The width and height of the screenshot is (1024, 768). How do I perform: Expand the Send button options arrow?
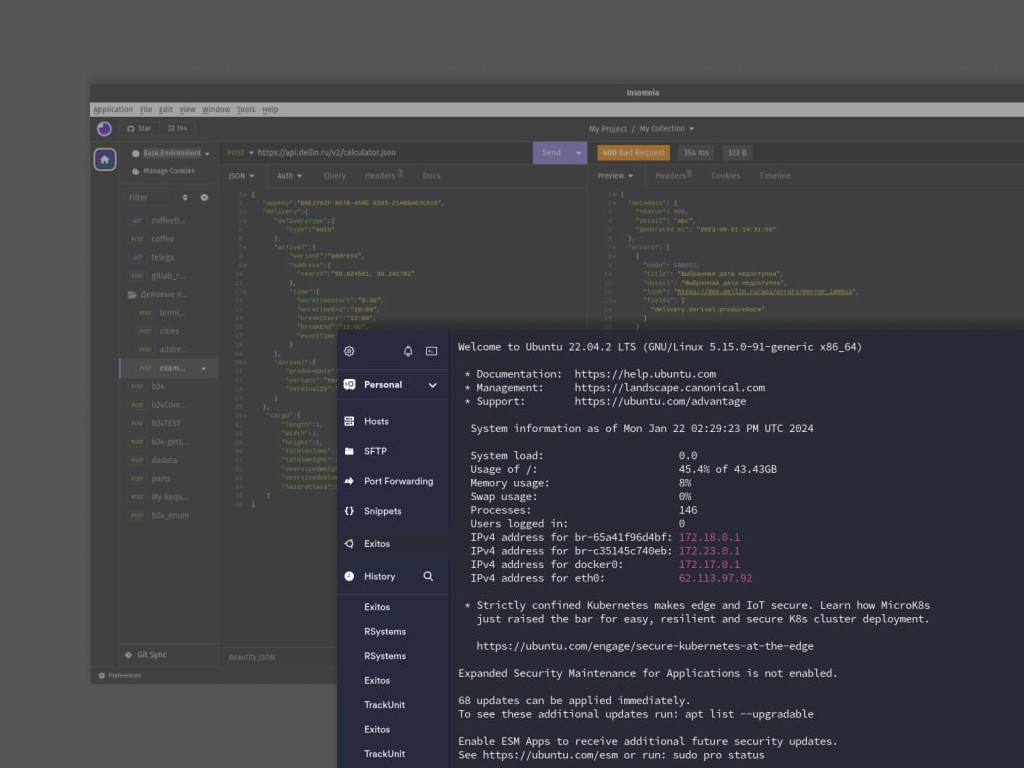(578, 153)
